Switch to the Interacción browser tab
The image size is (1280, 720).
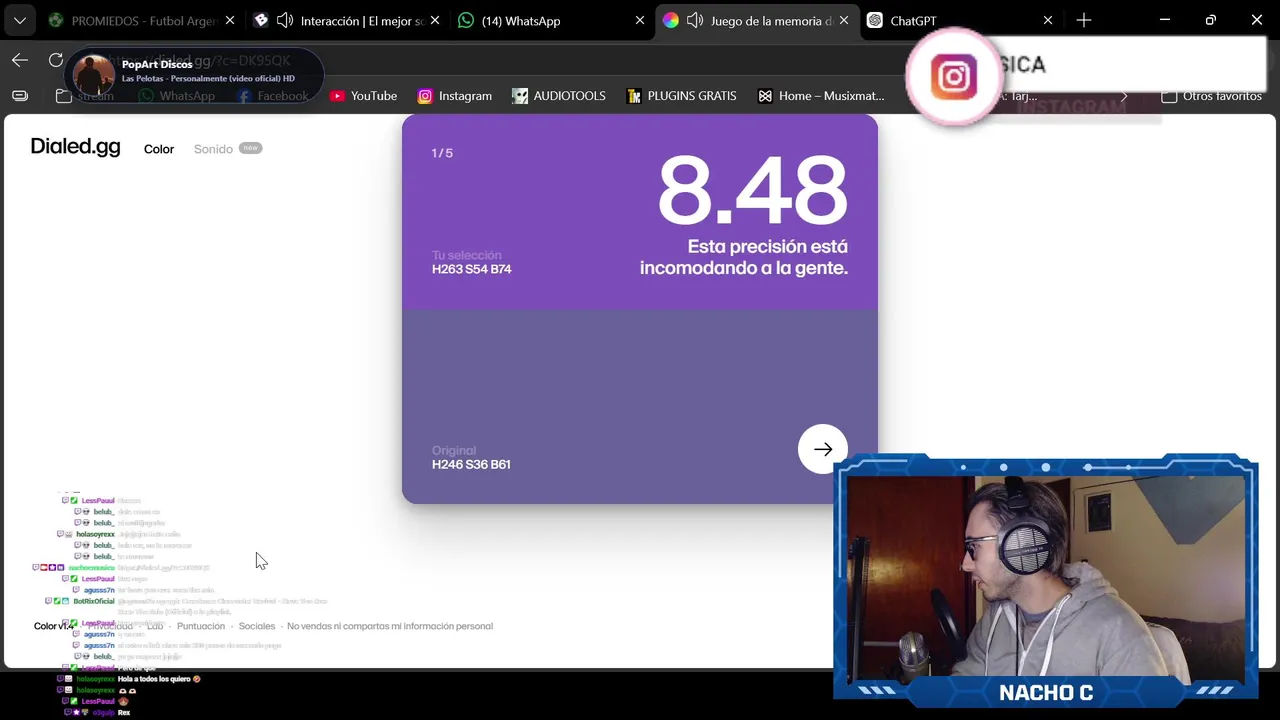tap(346, 20)
